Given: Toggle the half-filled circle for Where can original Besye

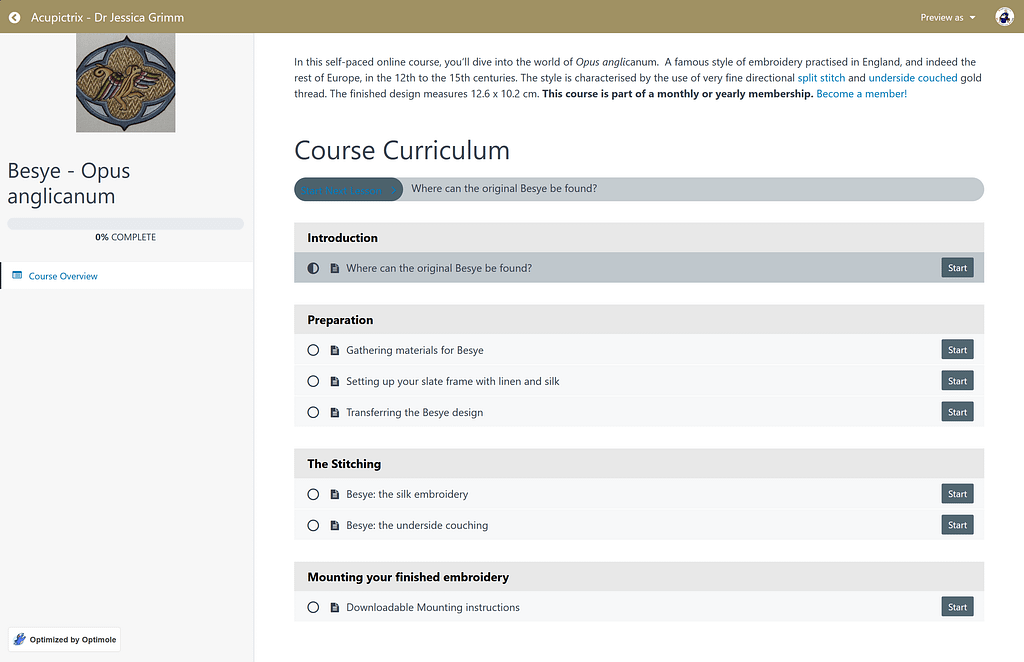Looking at the screenshot, I should [313, 268].
